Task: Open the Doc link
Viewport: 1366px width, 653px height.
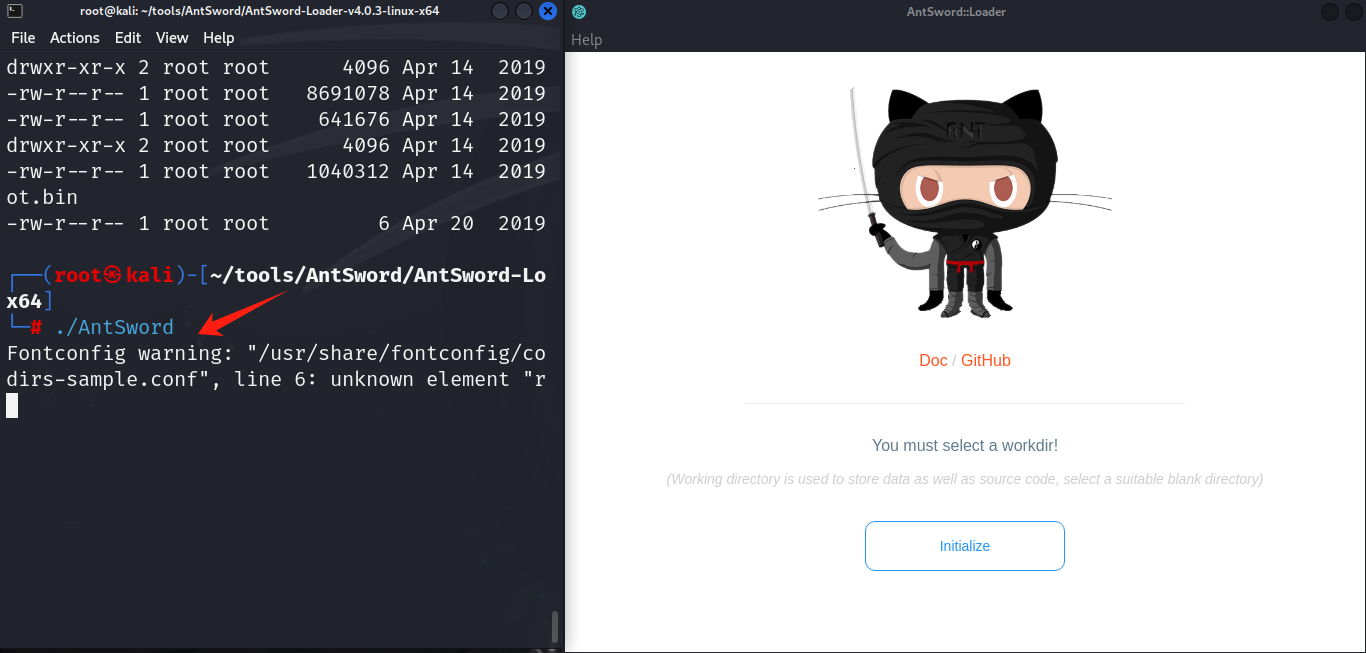Action: tap(933, 360)
